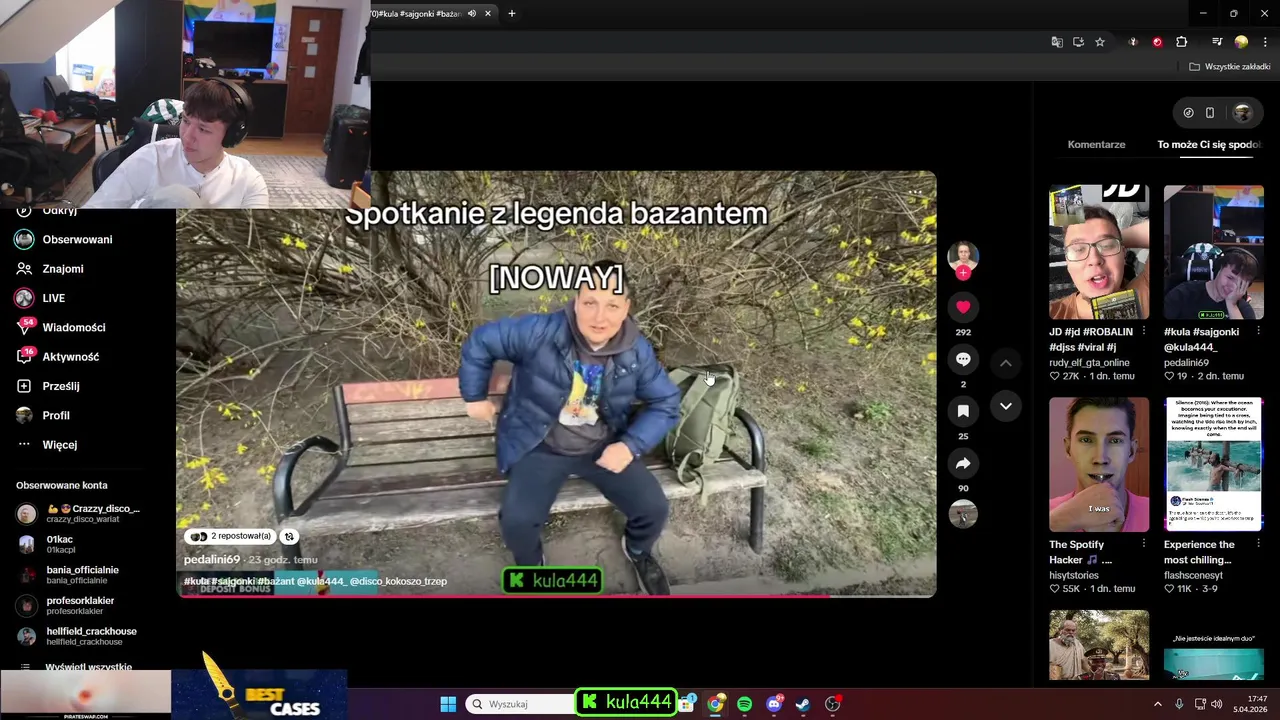Open the Chrome profile avatar
The width and height of the screenshot is (1280, 720).
(x=1241, y=42)
